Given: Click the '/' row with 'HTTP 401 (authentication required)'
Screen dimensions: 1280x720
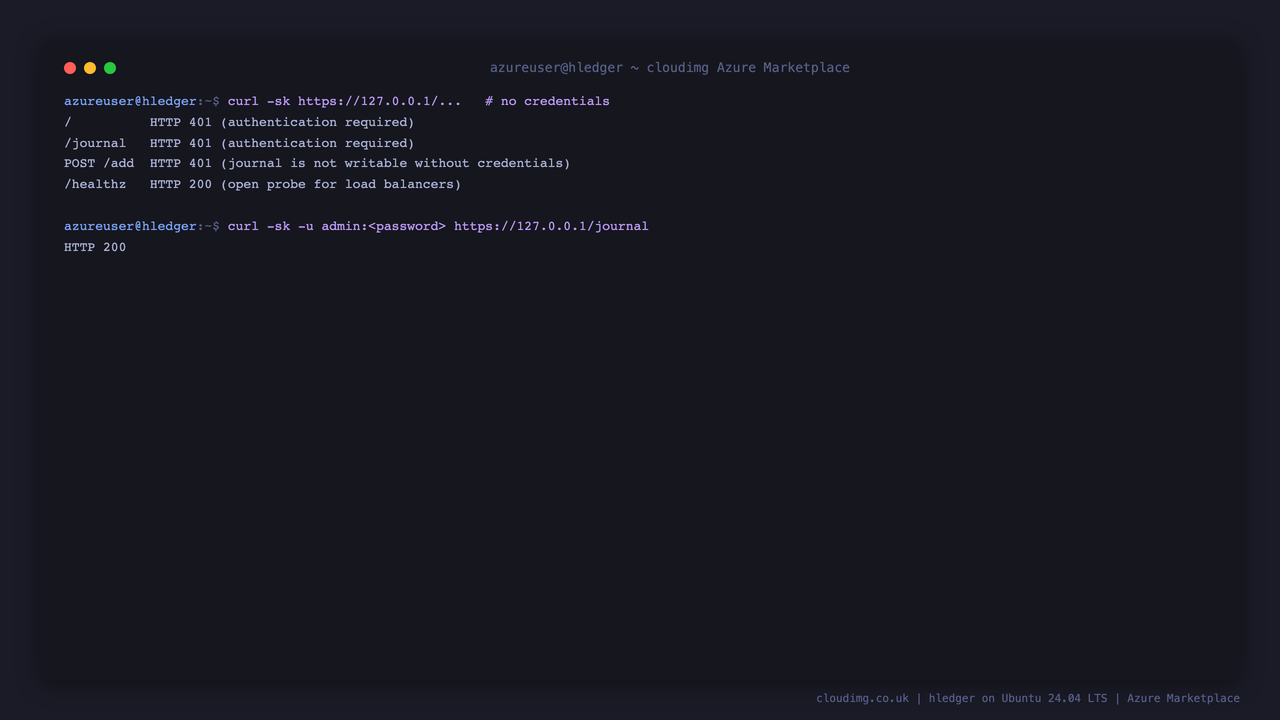Looking at the screenshot, I should point(239,122).
